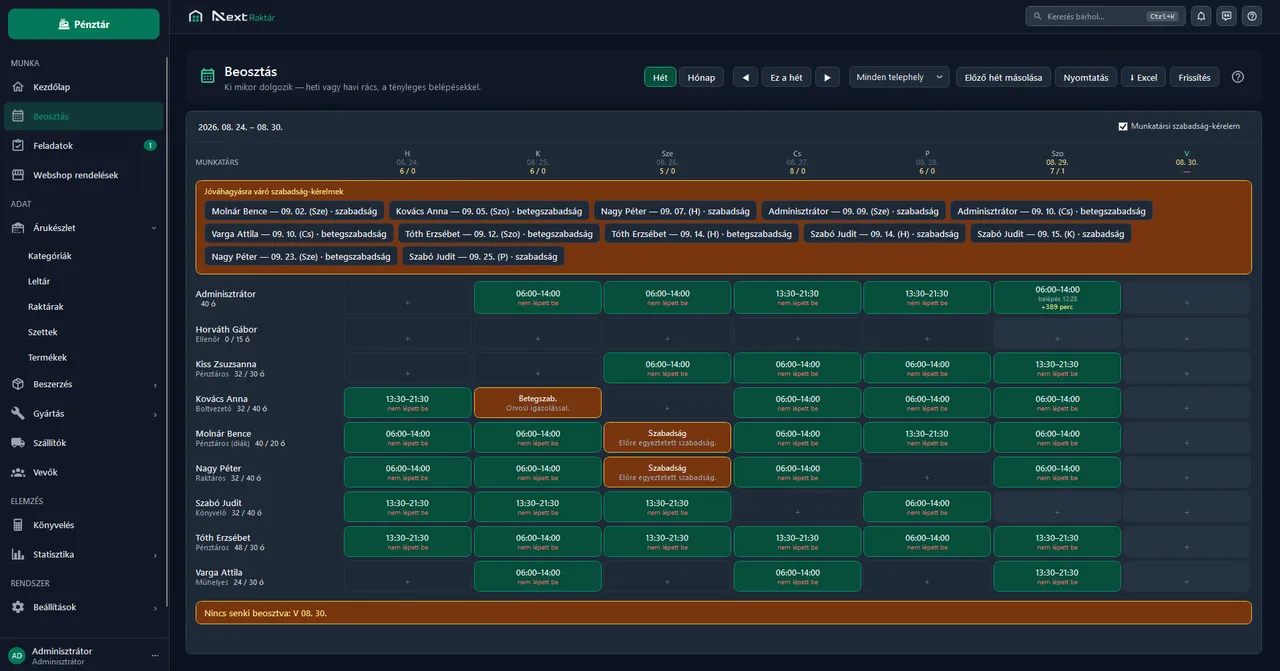Viewport: 1280px width, 671px height.
Task: Expand the Árukészlet sidebar section
Action: [x=84, y=228]
